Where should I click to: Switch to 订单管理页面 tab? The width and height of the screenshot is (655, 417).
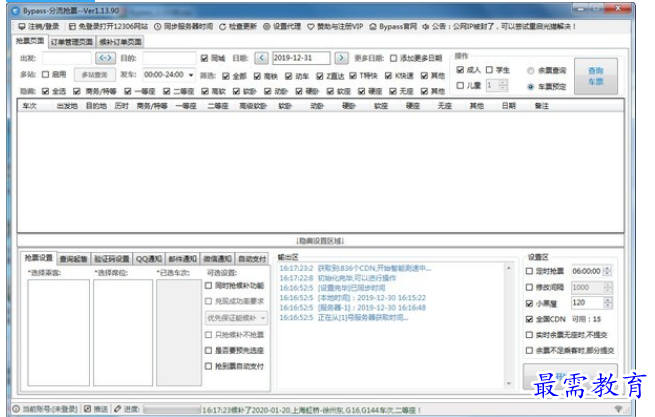click(x=71, y=42)
